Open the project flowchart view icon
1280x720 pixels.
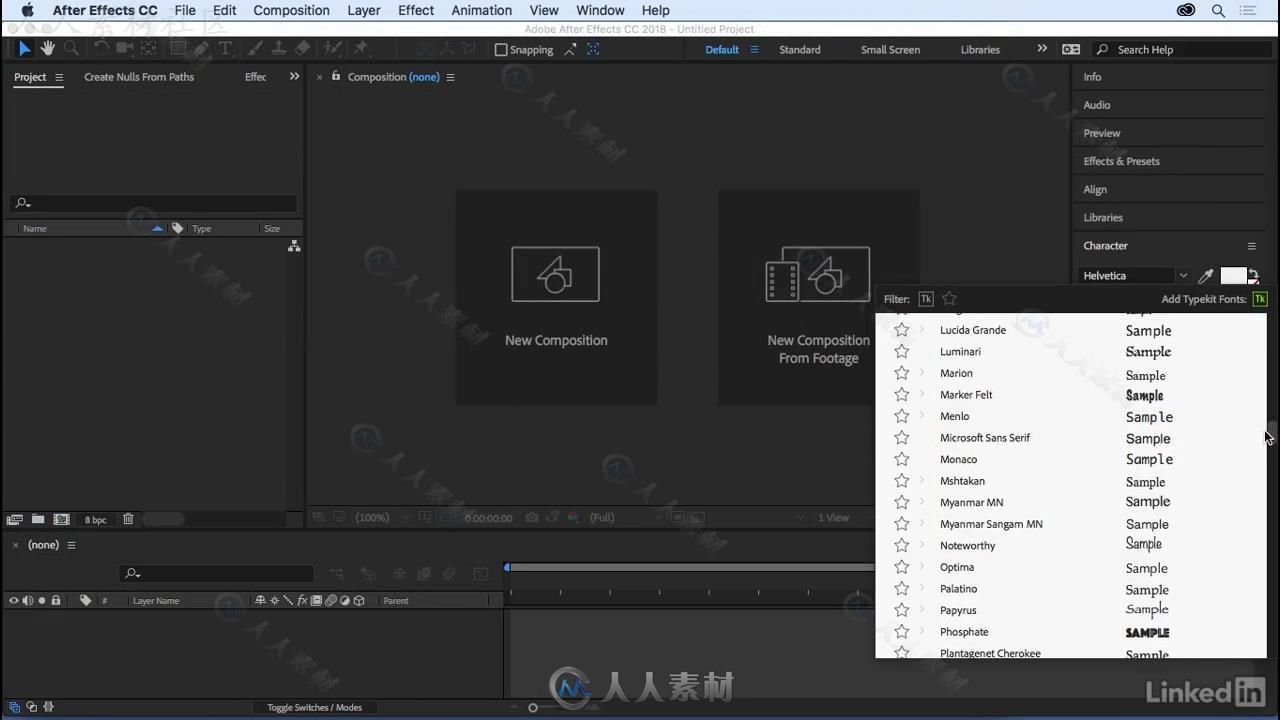point(294,246)
